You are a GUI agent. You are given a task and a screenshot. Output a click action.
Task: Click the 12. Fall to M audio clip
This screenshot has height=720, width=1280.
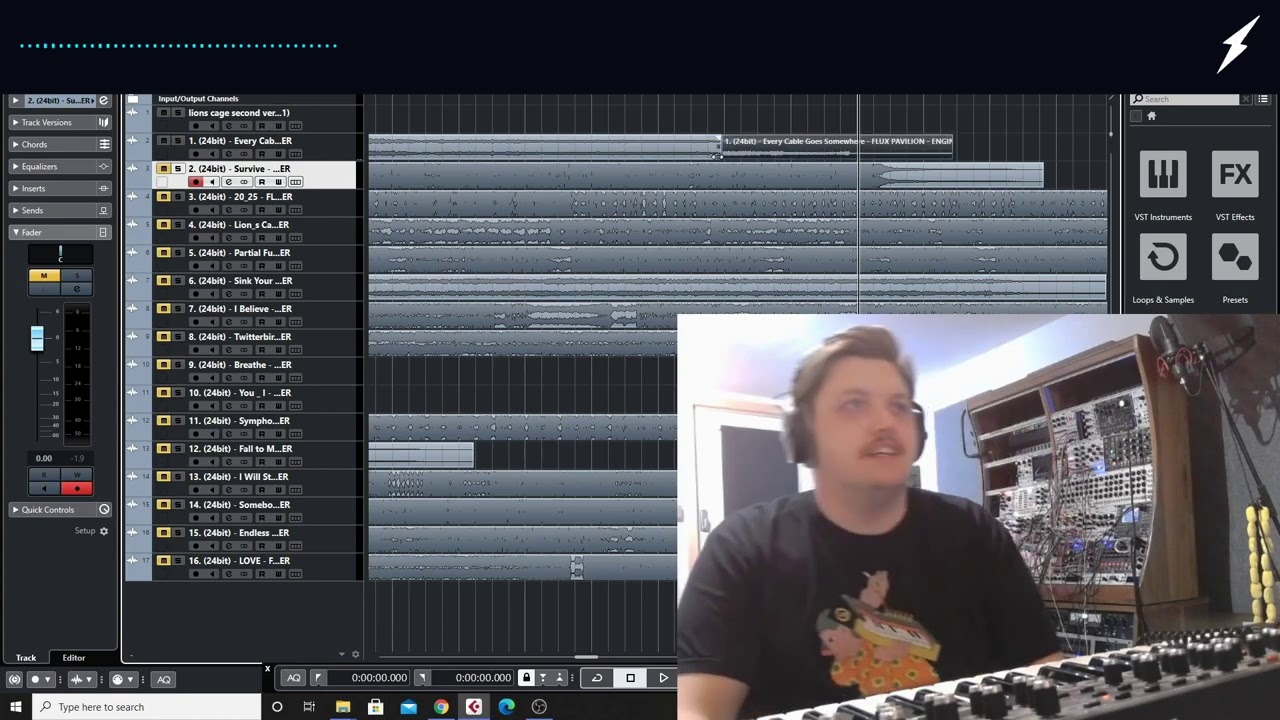(x=420, y=456)
